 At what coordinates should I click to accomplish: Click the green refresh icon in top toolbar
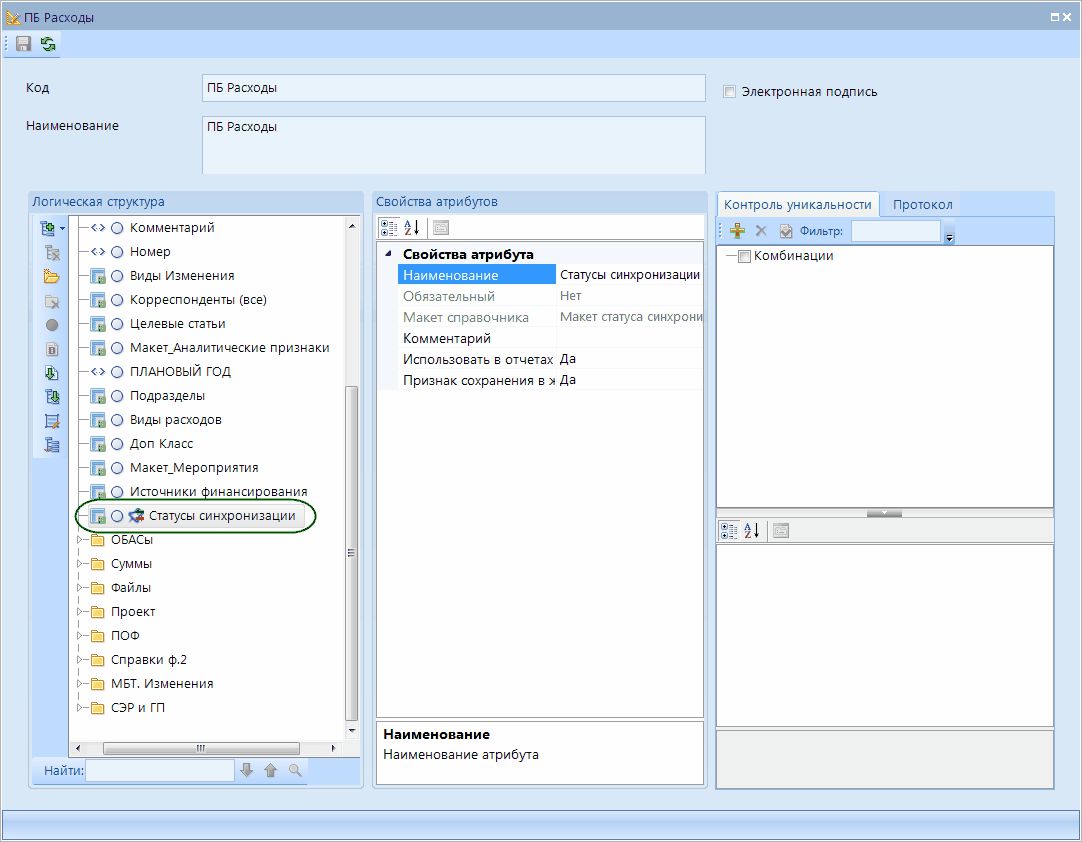pos(48,44)
